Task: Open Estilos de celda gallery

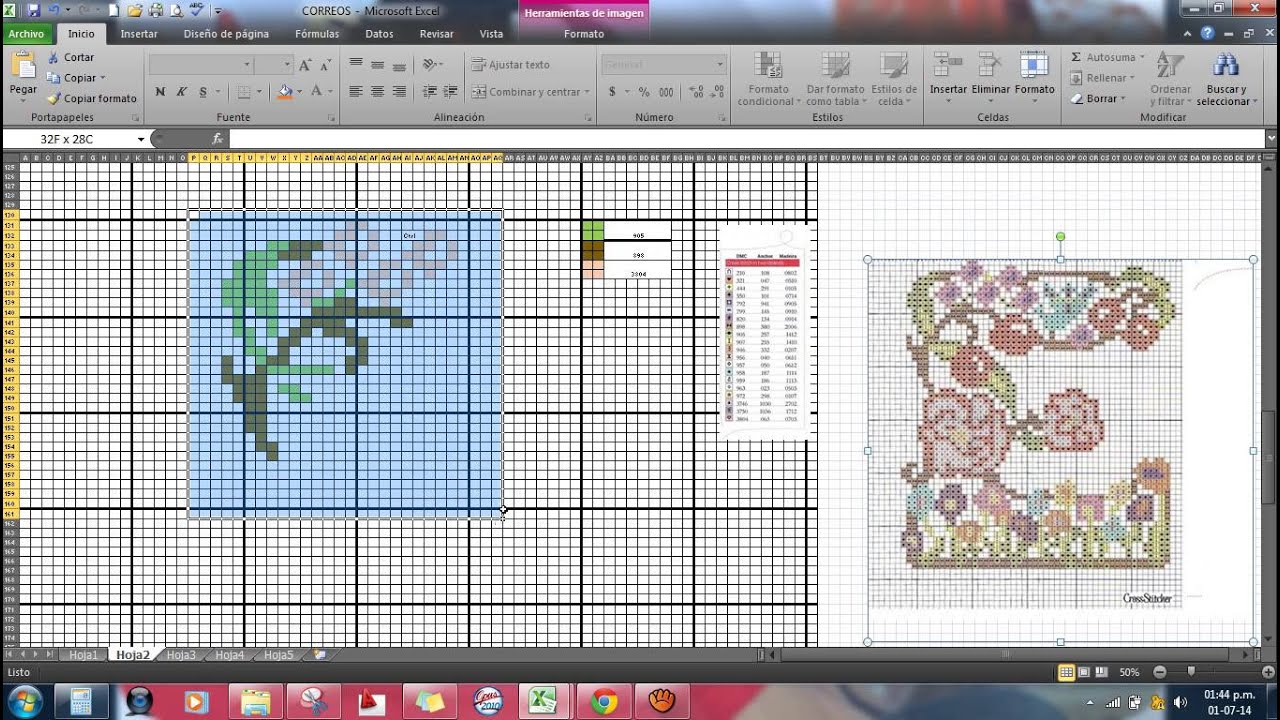Action: tap(893, 79)
